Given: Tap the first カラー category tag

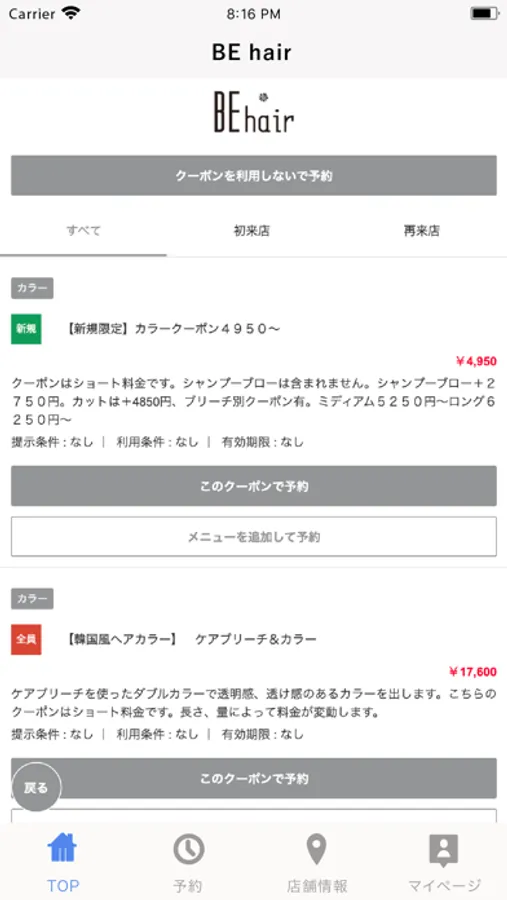Looking at the screenshot, I should (x=32, y=288).
